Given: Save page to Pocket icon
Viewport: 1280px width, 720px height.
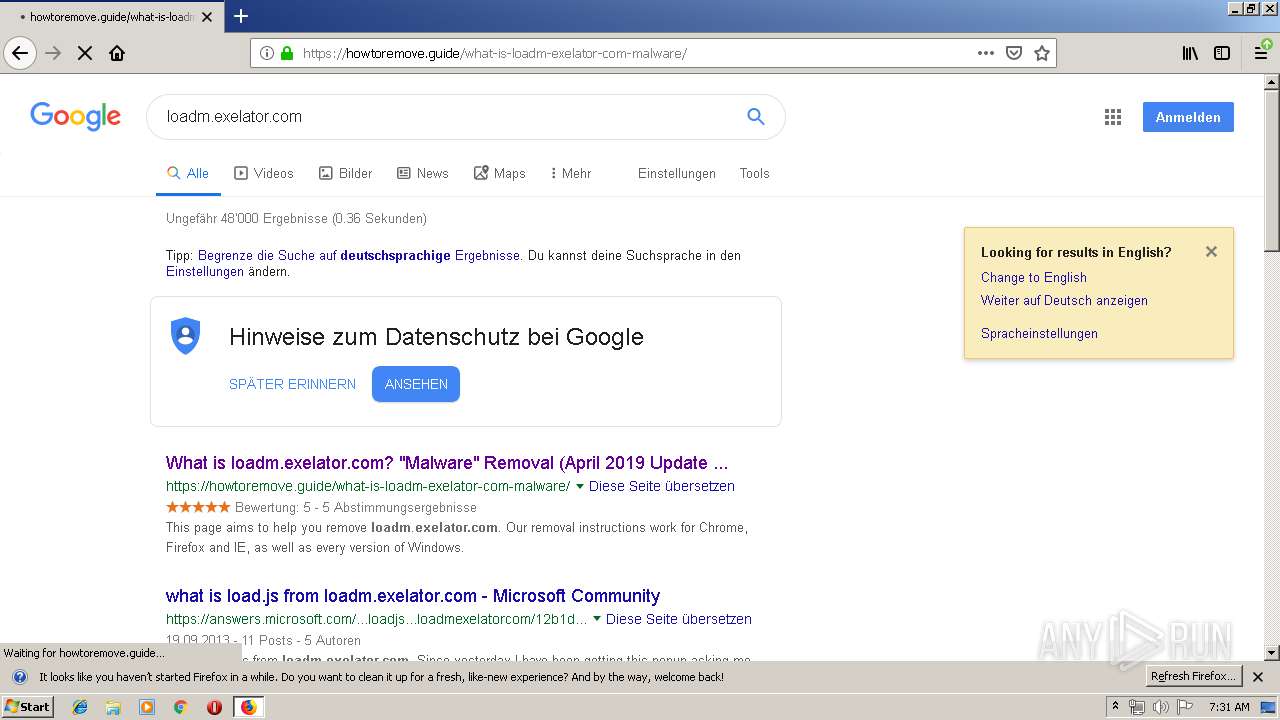Looking at the screenshot, I should point(1014,53).
